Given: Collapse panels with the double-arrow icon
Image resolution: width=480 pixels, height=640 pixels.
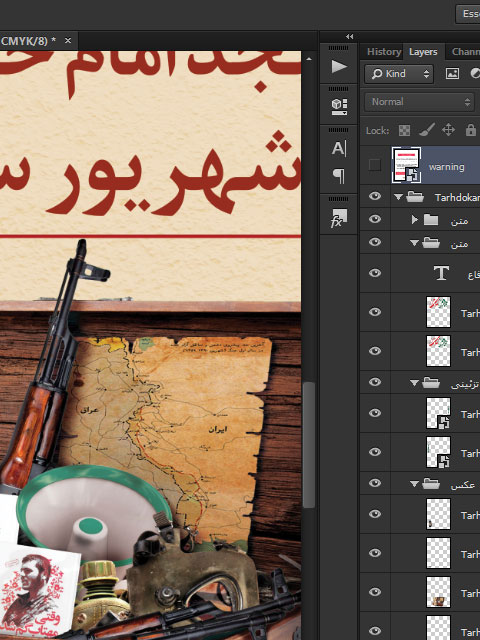Looking at the screenshot, I should pos(349,36).
